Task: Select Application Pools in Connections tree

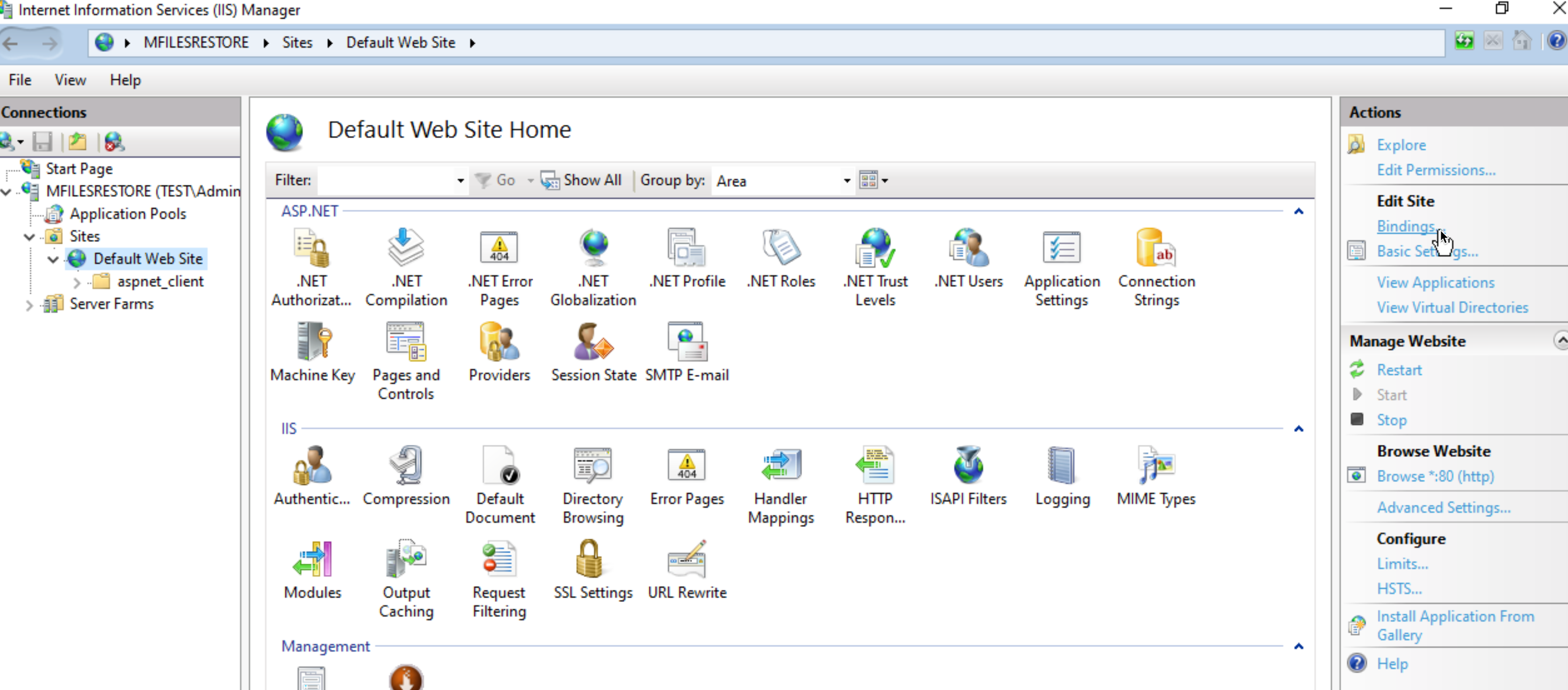Action: point(128,214)
